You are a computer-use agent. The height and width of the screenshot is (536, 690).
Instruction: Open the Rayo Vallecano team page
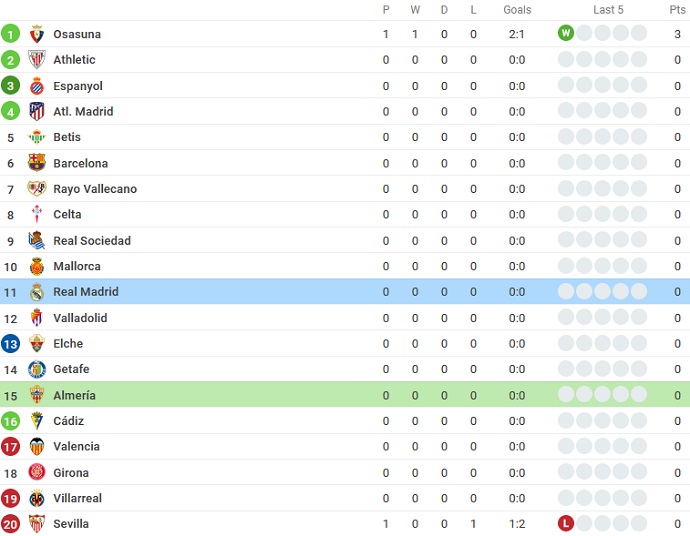tap(95, 189)
